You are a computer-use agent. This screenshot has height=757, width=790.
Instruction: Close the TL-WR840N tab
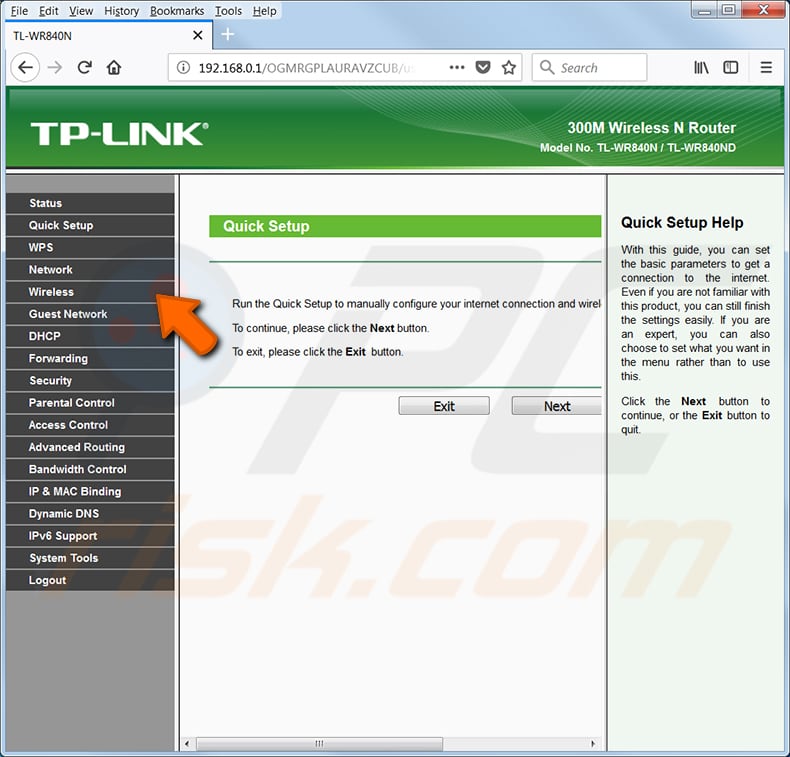197,36
